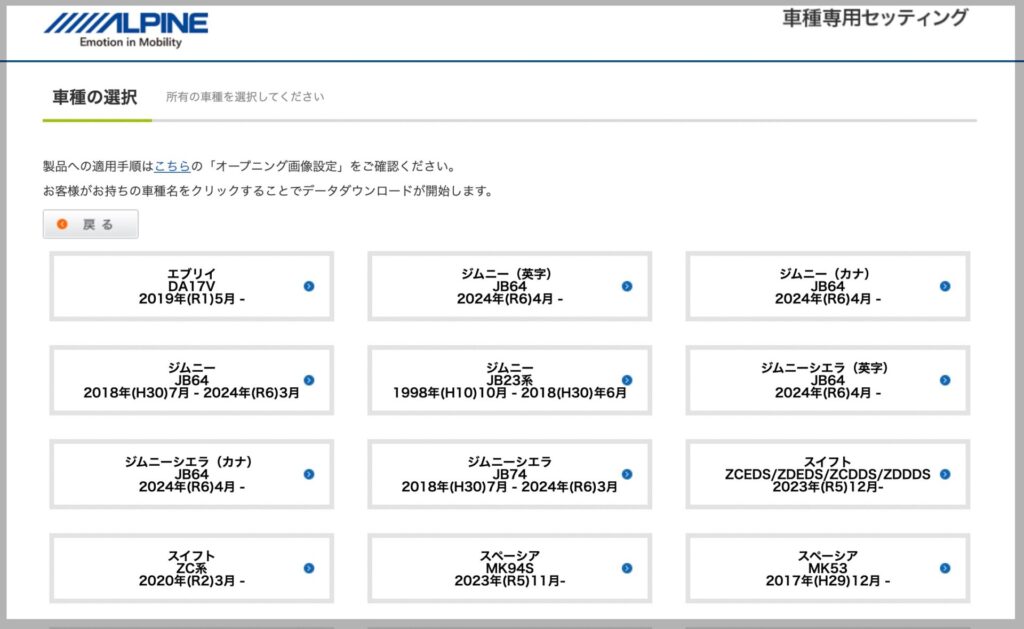Click blue arrow on スペーシア MK94S card
1024x629 pixels.
[627, 568]
